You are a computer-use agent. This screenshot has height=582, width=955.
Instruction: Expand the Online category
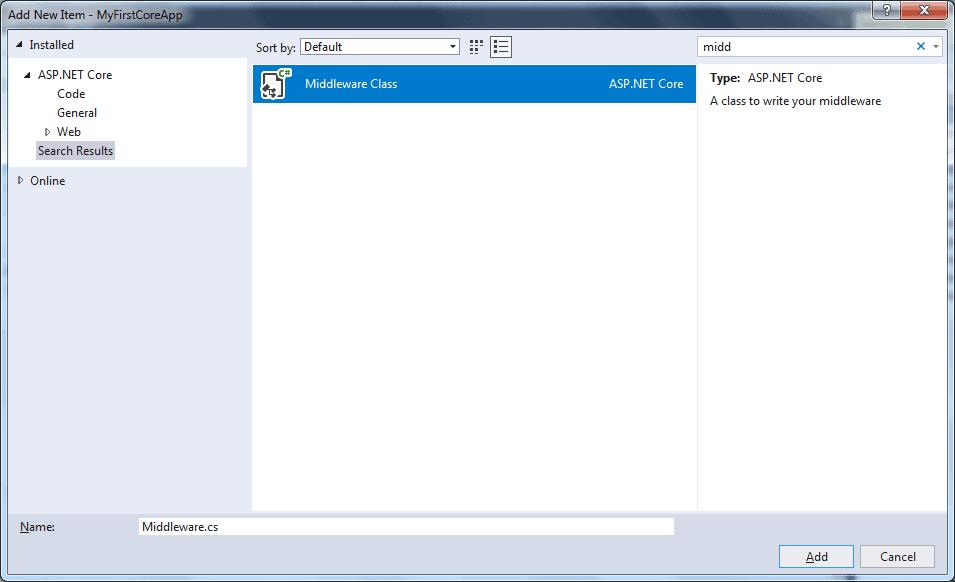[x=20, y=180]
